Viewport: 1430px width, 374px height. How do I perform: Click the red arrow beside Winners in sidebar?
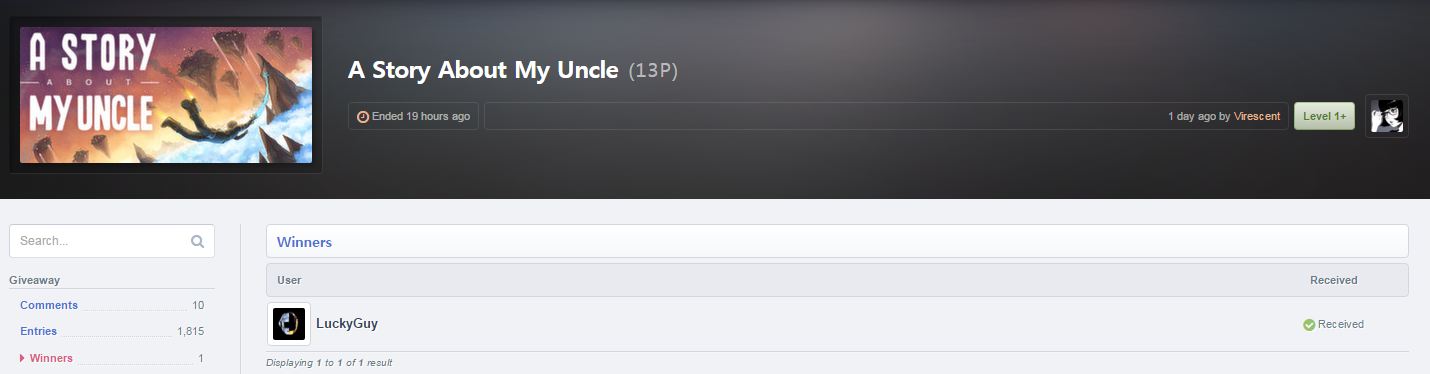coord(22,358)
